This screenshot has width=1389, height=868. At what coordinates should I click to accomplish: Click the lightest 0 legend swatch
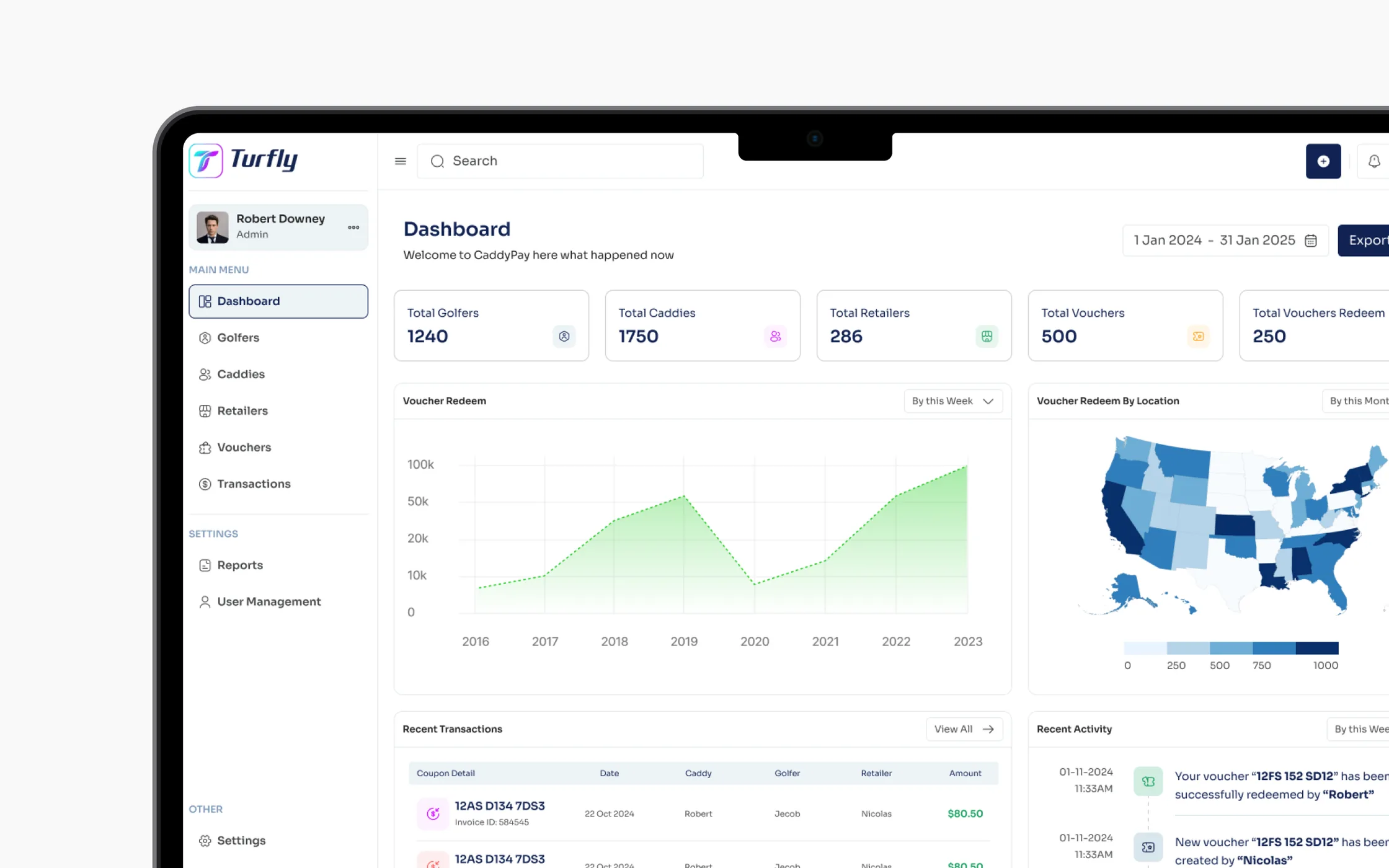click(1145, 648)
